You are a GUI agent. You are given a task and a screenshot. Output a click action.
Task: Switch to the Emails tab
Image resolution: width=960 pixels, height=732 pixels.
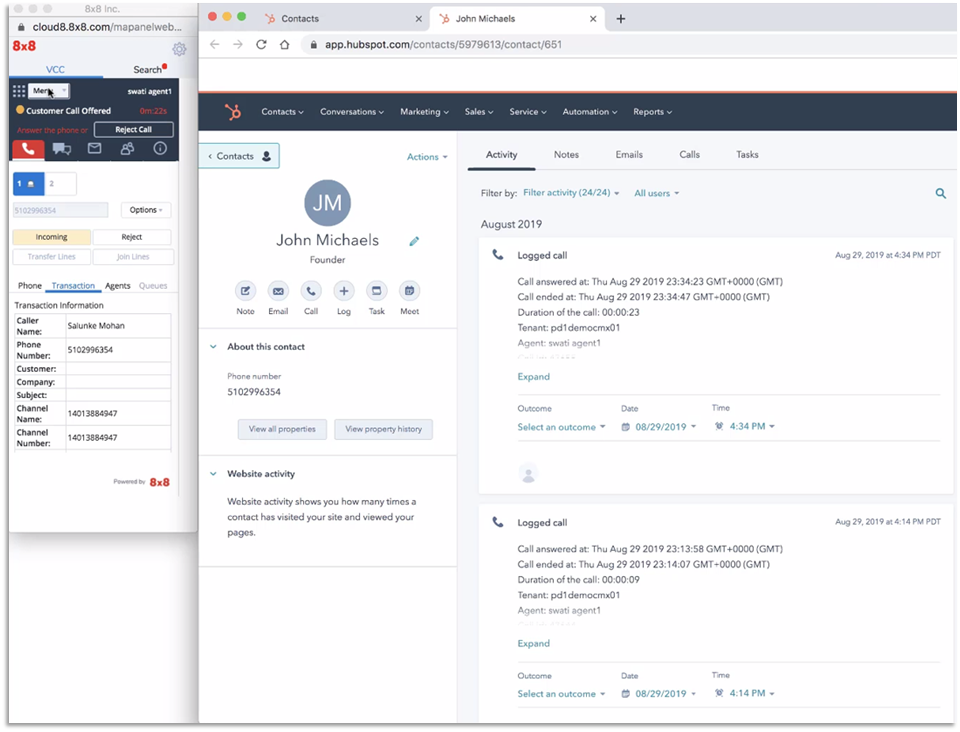click(629, 155)
